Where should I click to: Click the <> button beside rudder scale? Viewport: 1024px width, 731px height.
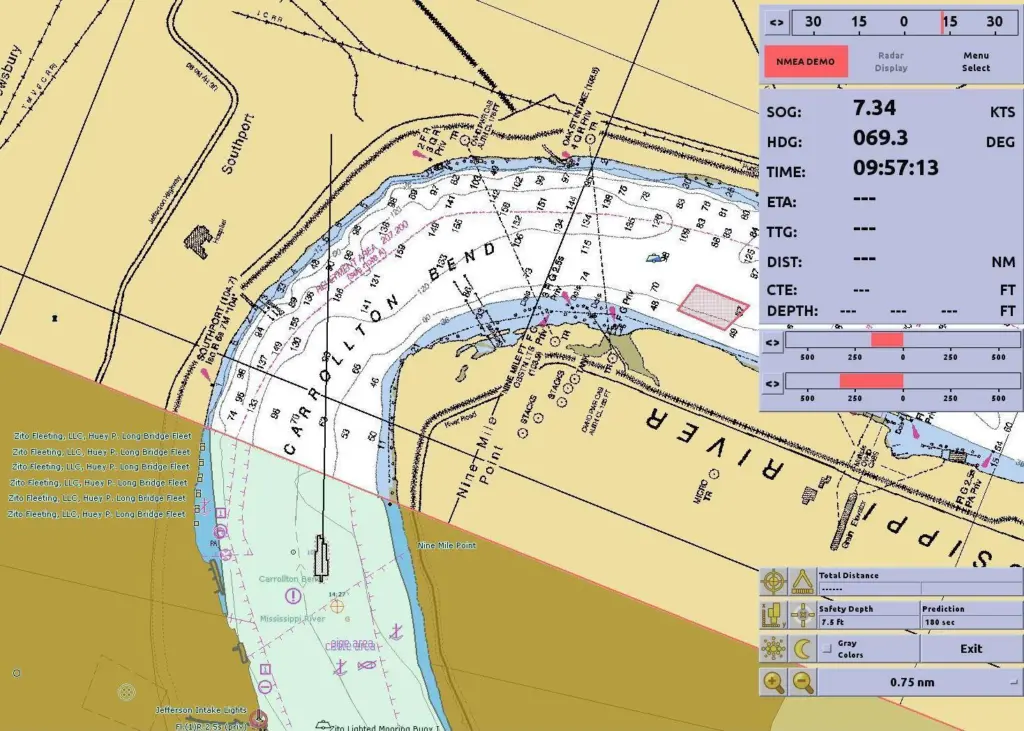pyautogui.click(x=776, y=22)
